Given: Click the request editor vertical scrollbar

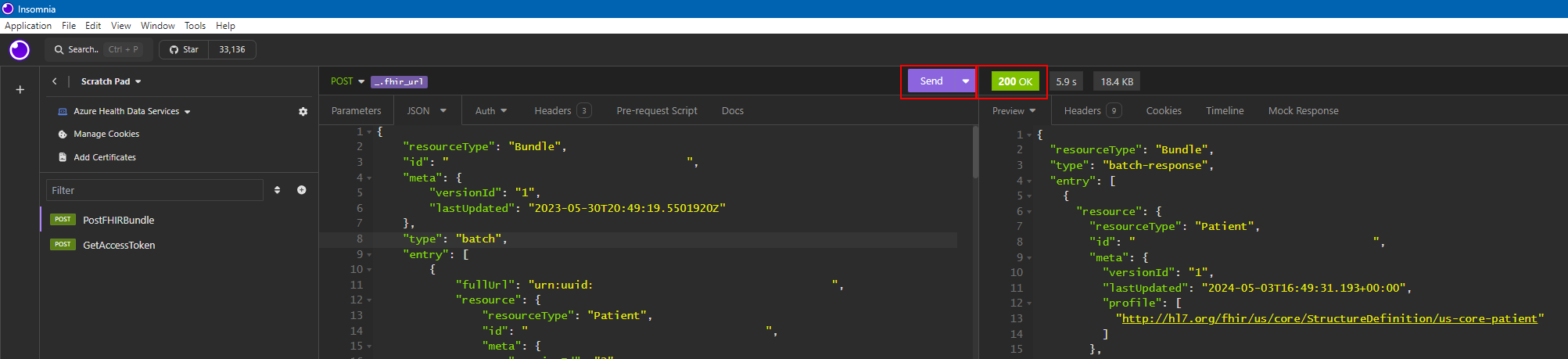Looking at the screenshot, I should point(975,153).
